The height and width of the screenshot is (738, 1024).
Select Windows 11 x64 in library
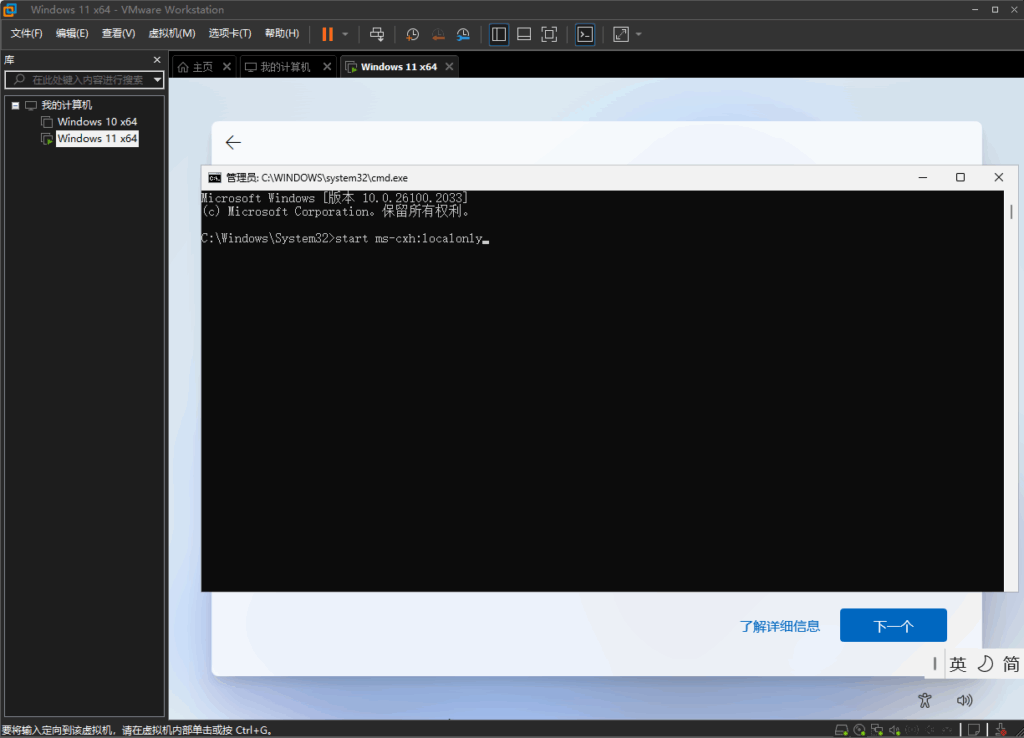click(97, 138)
